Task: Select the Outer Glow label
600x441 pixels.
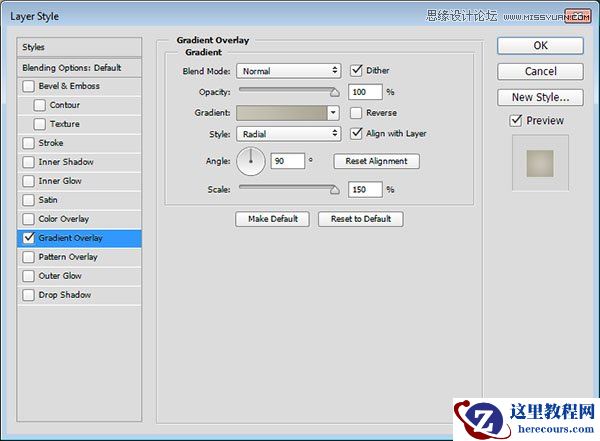Action: 60,276
